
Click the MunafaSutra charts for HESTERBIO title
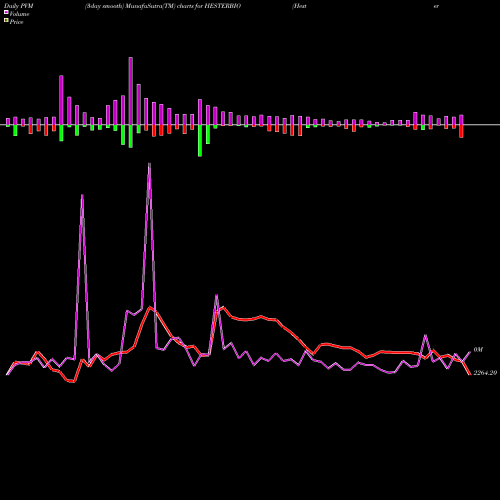[x=163, y=6]
